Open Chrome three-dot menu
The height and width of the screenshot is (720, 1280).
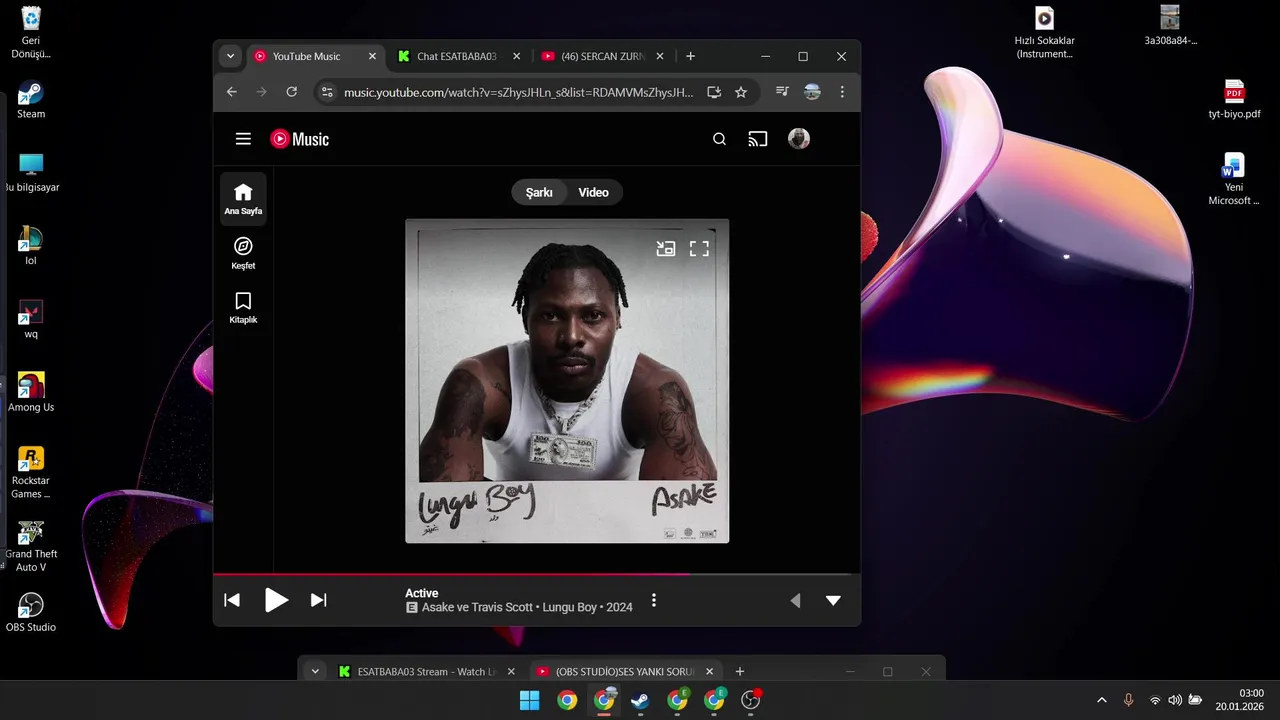pyautogui.click(x=842, y=92)
